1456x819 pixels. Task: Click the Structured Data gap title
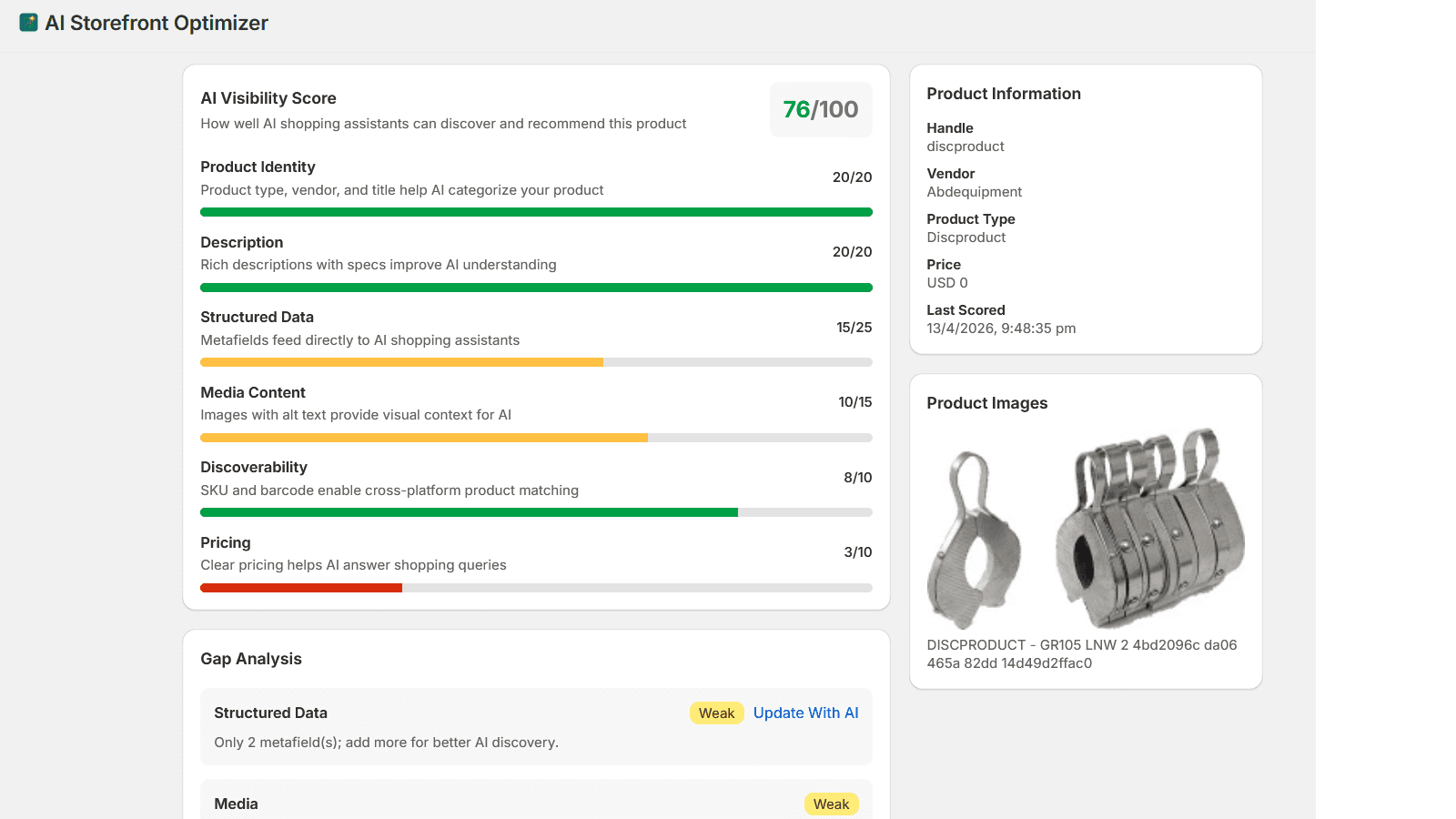[x=270, y=713]
